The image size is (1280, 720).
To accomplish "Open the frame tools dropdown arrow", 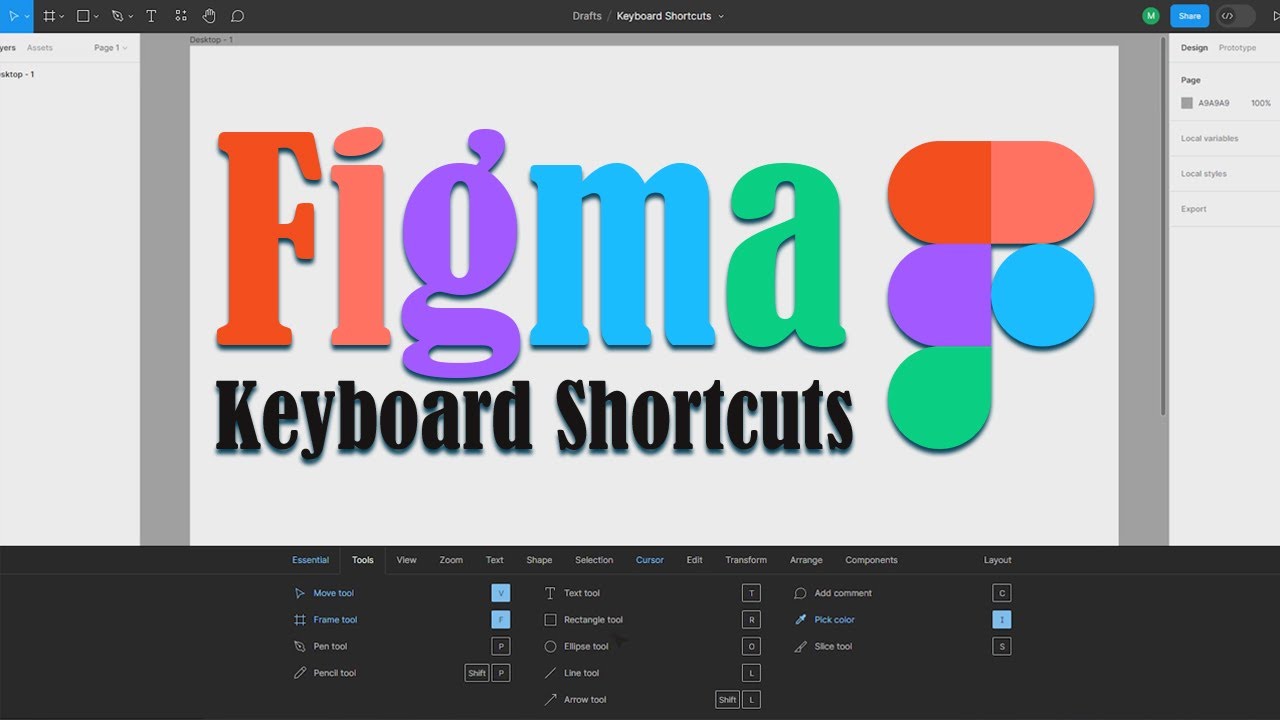I will (63, 17).
